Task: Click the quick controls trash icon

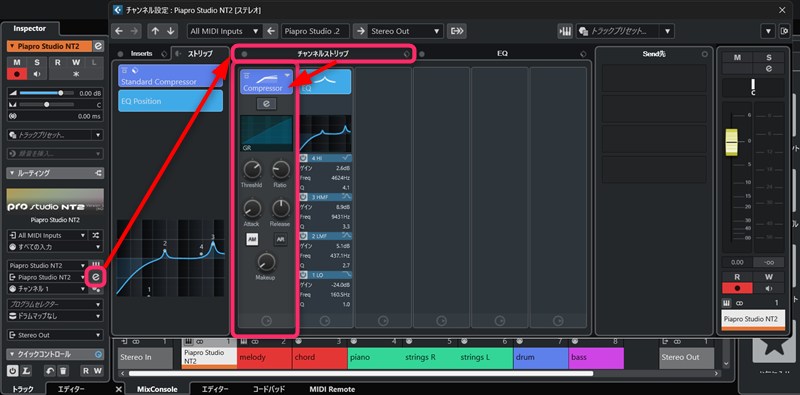Action: click(x=63, y=371)
